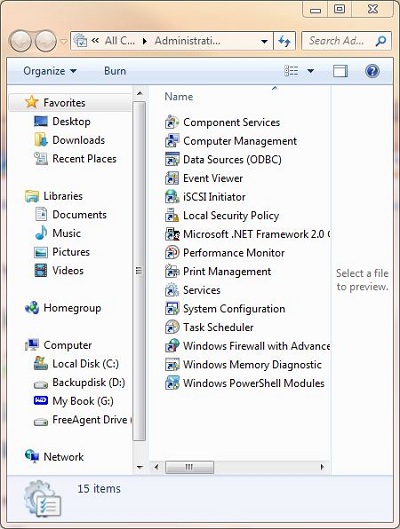400x529 pixels.
Task: Click the Burn toolbar command
Action: point(115,71)
